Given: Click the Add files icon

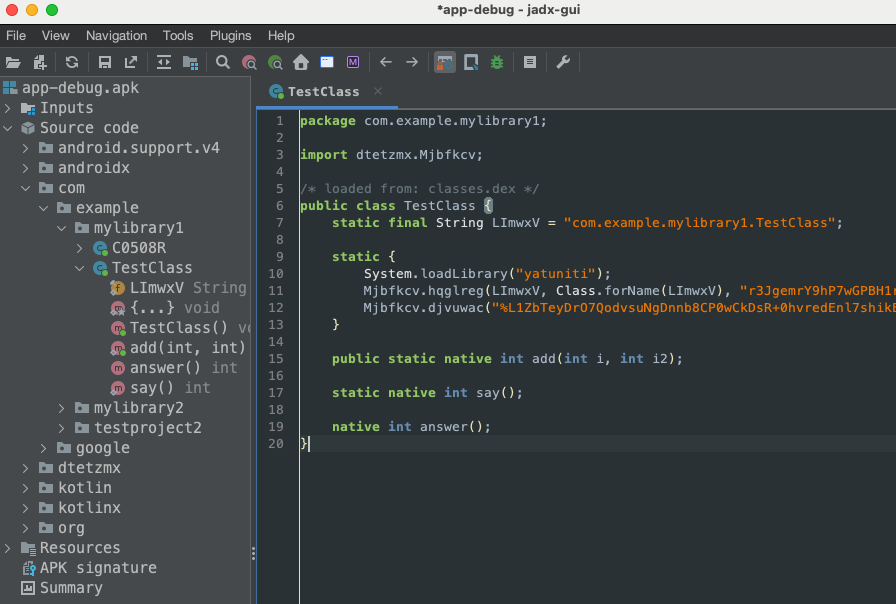Looking at the screenshot, I should [39, 62].
